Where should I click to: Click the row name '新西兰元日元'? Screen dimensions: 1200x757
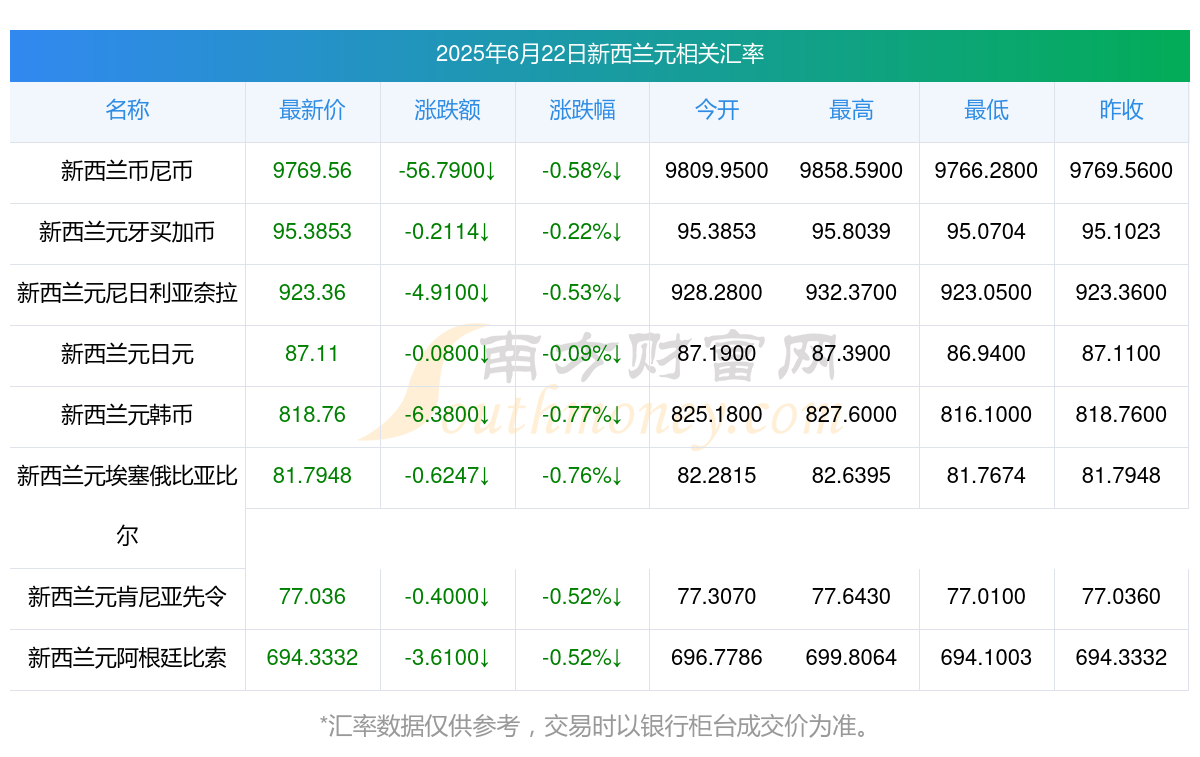(x=127, y=354)
